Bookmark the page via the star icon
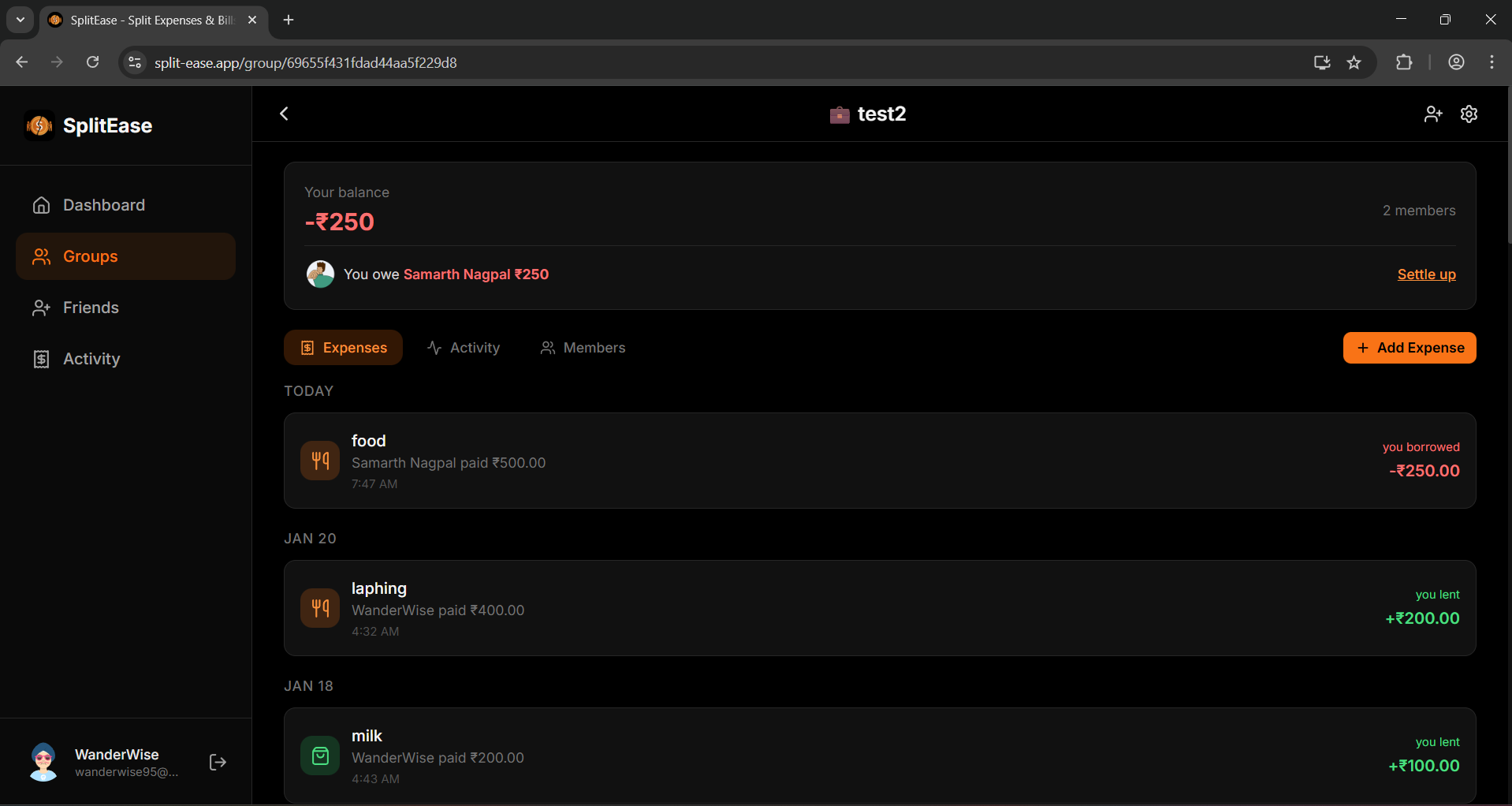Image resolution: width=1512 pixels, height=806 pixels. (1354, 62)
